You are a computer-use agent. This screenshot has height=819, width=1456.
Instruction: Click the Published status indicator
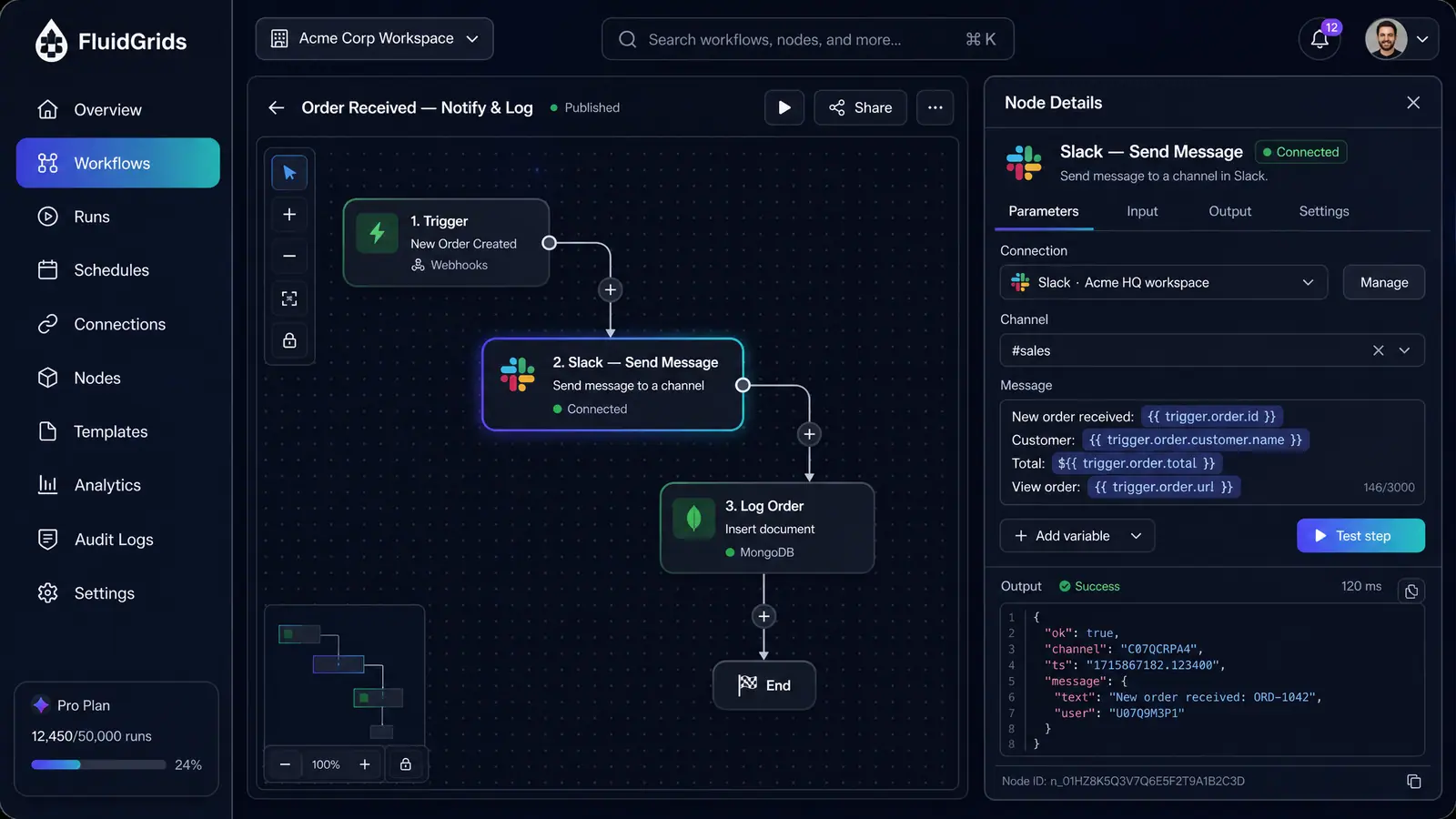(585, 107)
